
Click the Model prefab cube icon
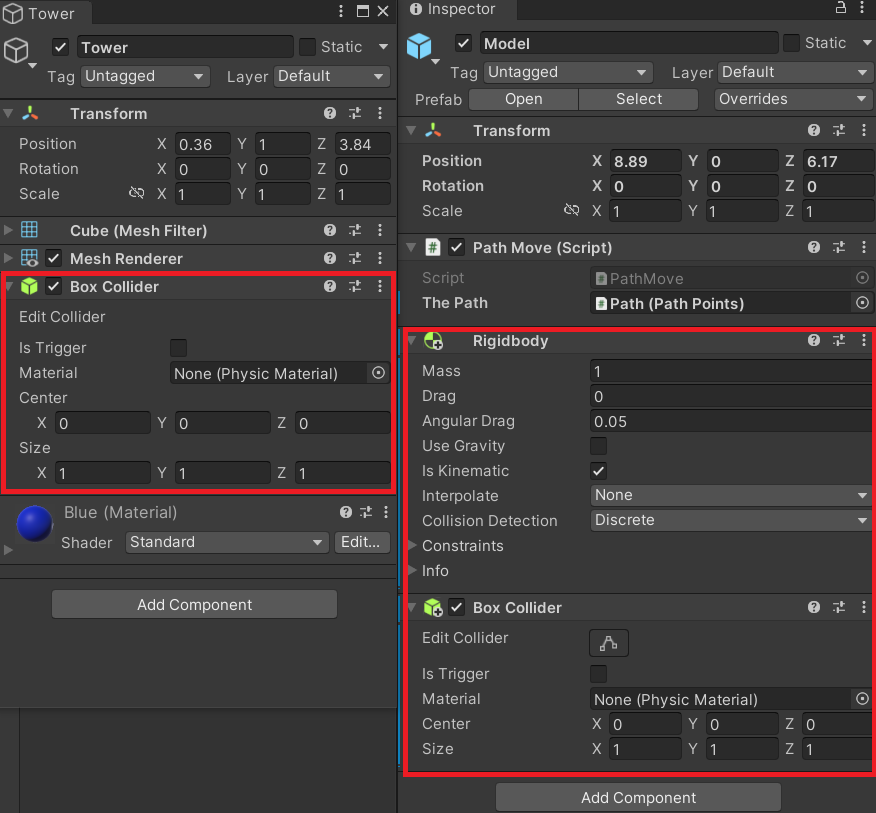(x=419, y=46)
